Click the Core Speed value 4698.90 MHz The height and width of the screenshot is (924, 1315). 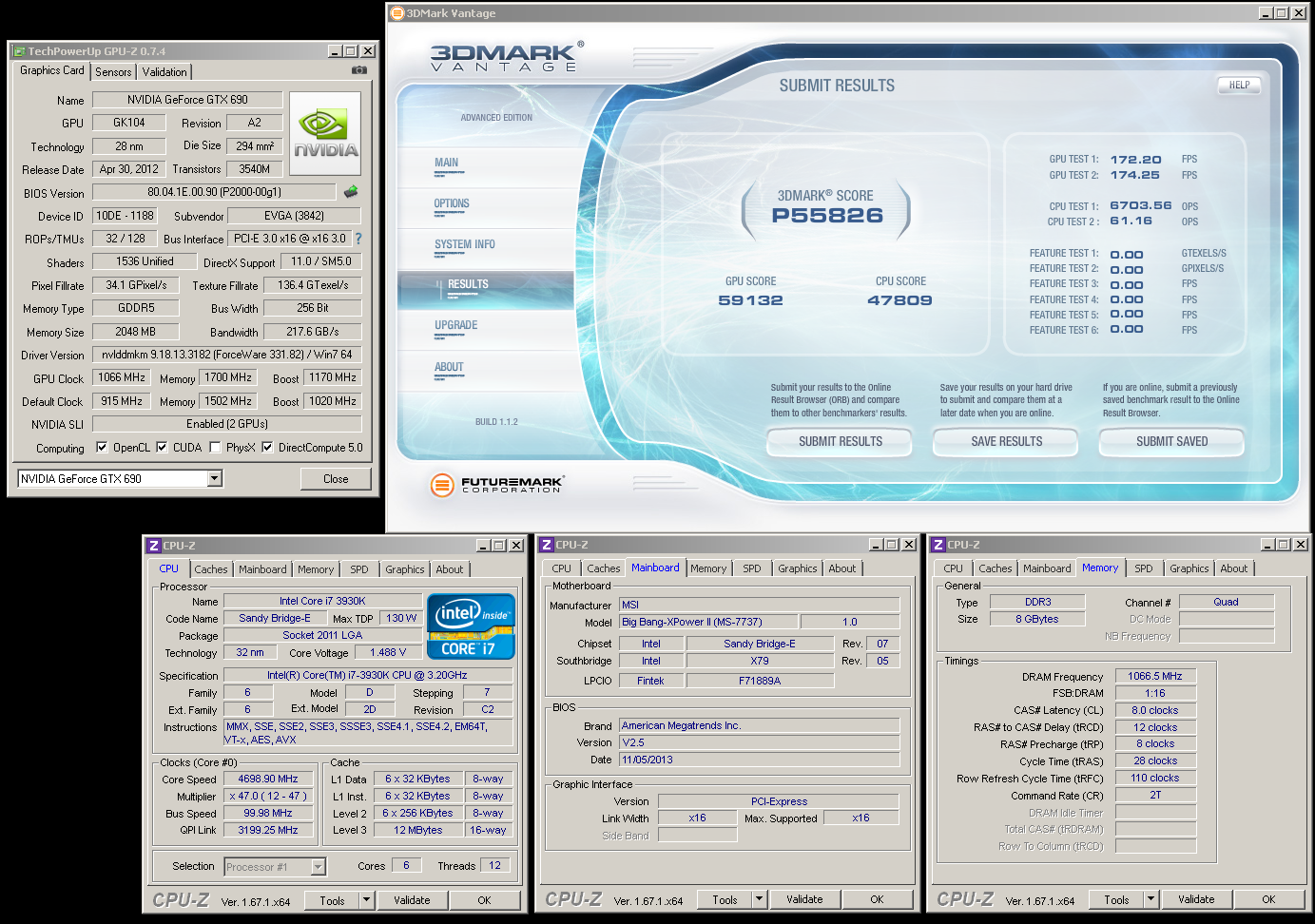pyautogui.click(x=268, y=779)
